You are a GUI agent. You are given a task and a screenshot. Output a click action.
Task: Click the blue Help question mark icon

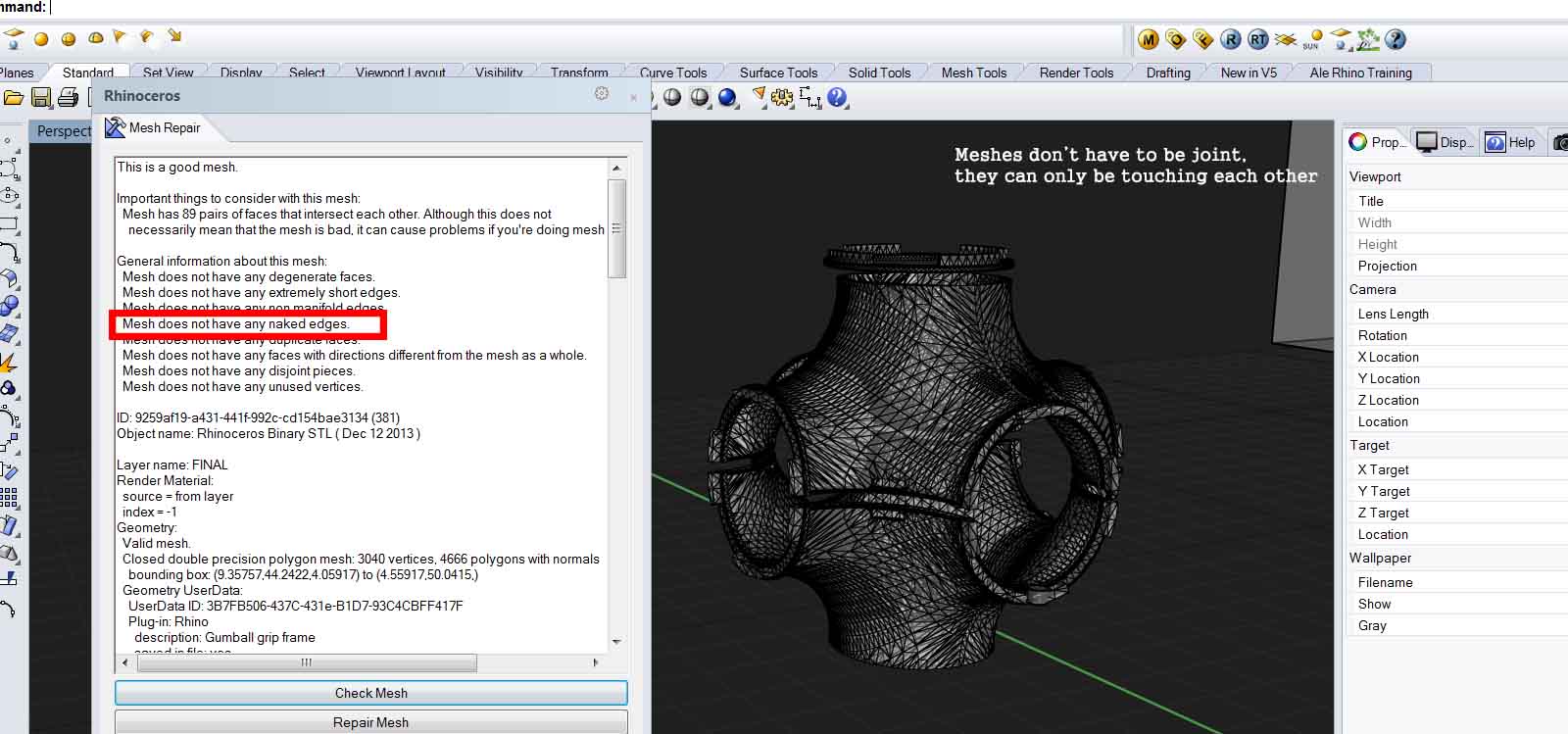[x=837, y=97]
